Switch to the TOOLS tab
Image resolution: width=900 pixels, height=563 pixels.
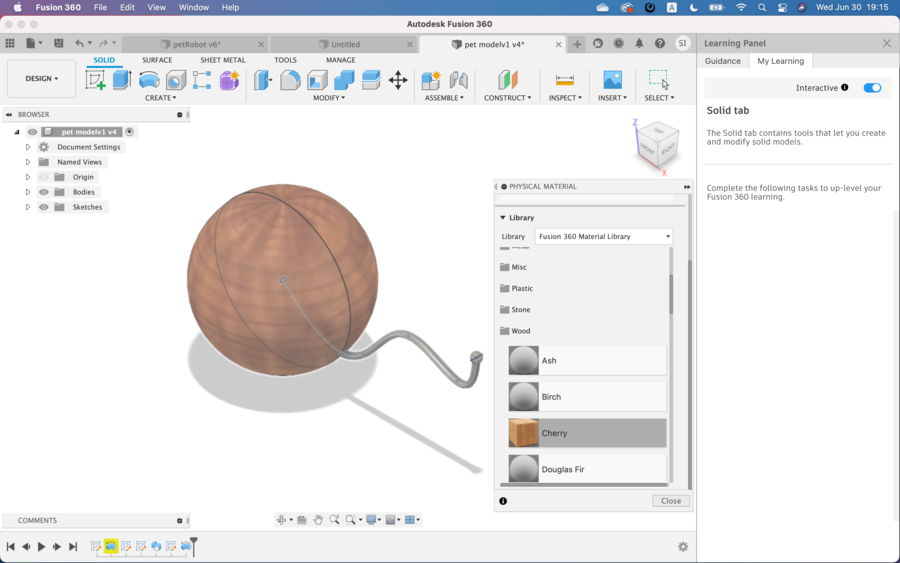(x=285, y=60)
